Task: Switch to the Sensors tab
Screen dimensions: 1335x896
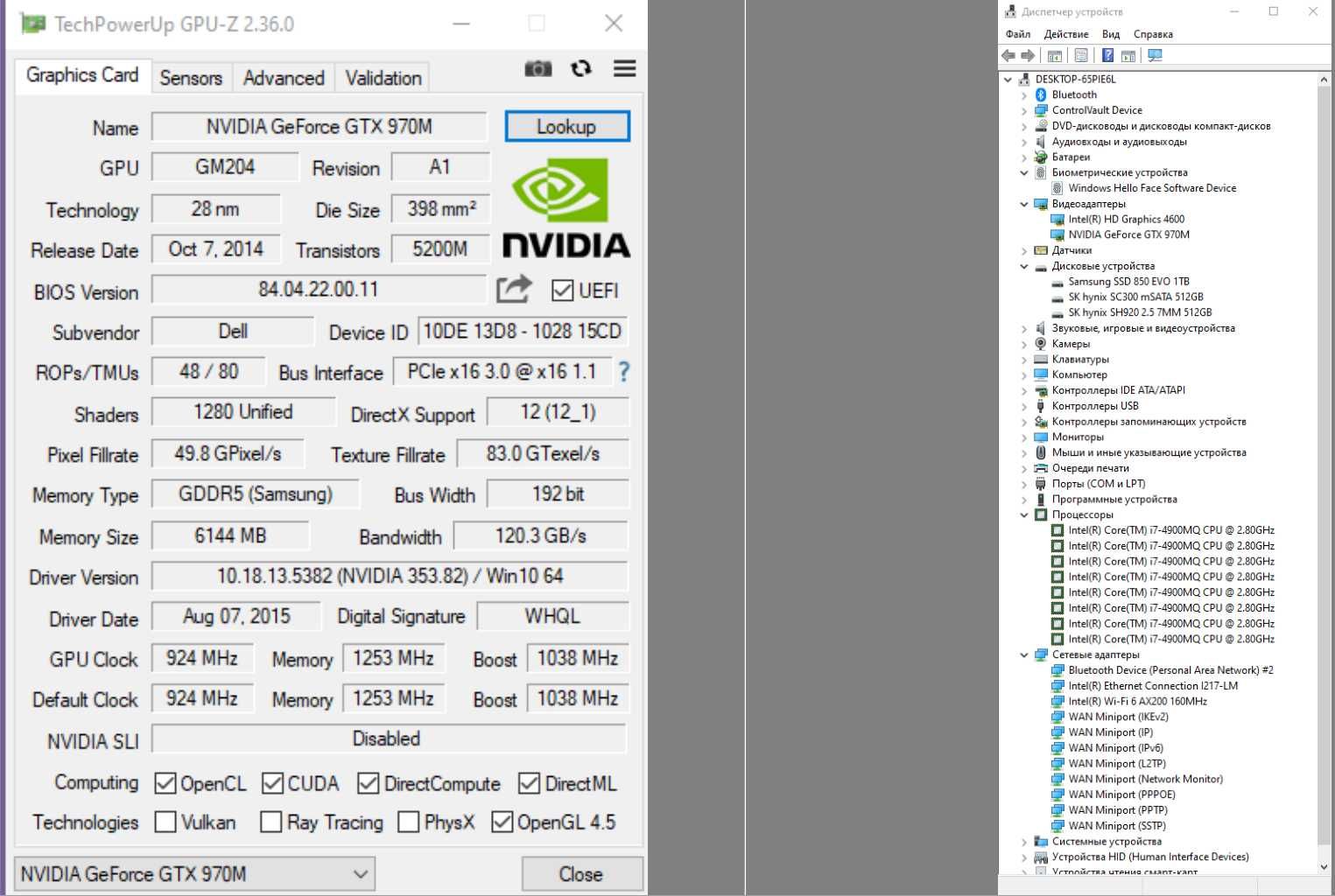Action: 191,78
